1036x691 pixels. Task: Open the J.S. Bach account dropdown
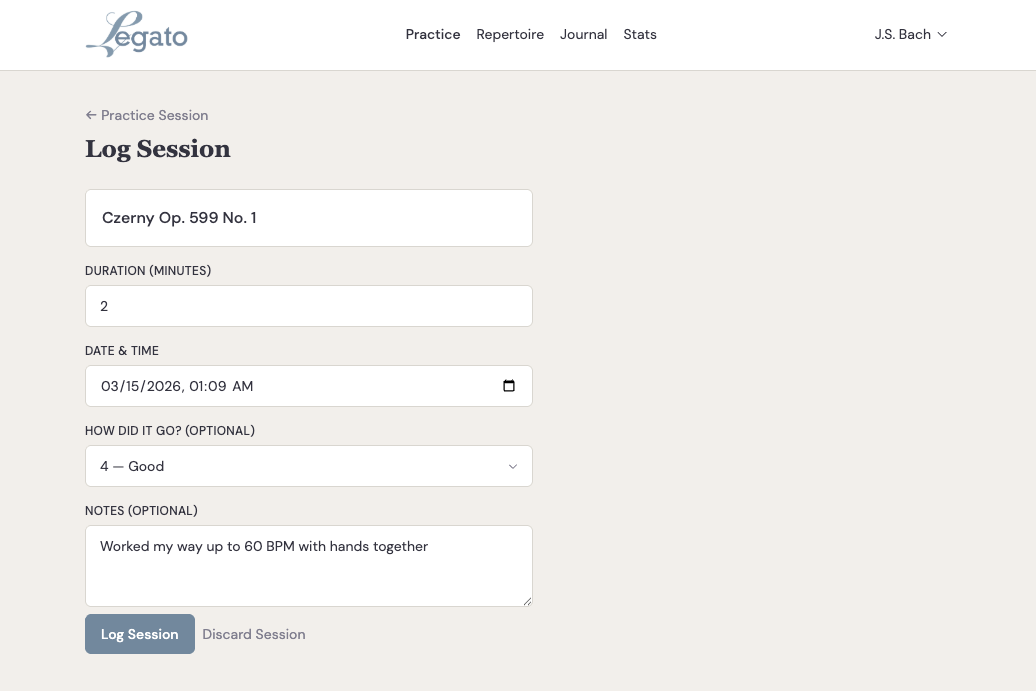pos(910,34)
